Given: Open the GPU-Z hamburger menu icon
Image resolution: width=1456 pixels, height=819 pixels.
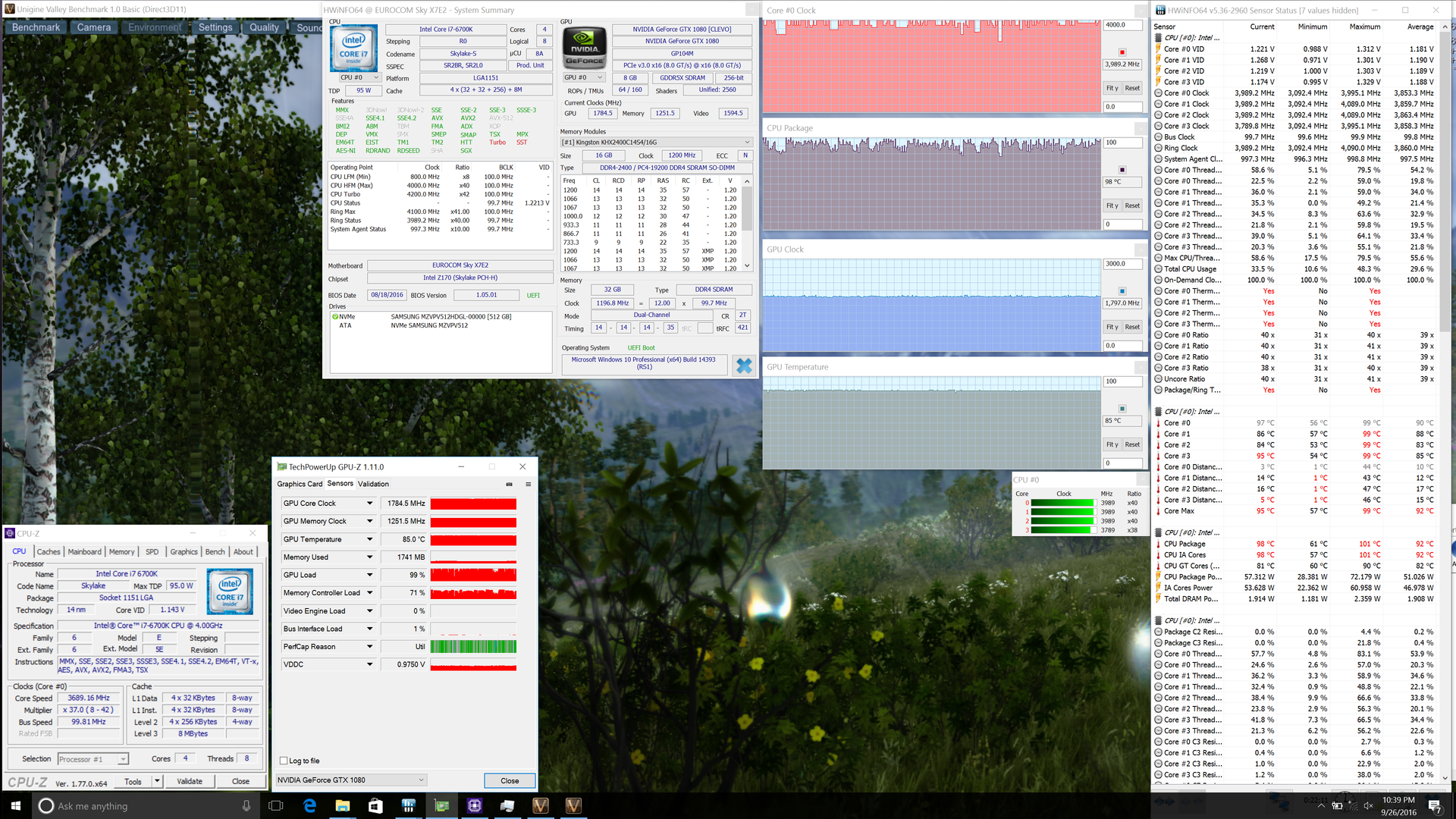Looking at the screenshot, I should click(528, 484).
